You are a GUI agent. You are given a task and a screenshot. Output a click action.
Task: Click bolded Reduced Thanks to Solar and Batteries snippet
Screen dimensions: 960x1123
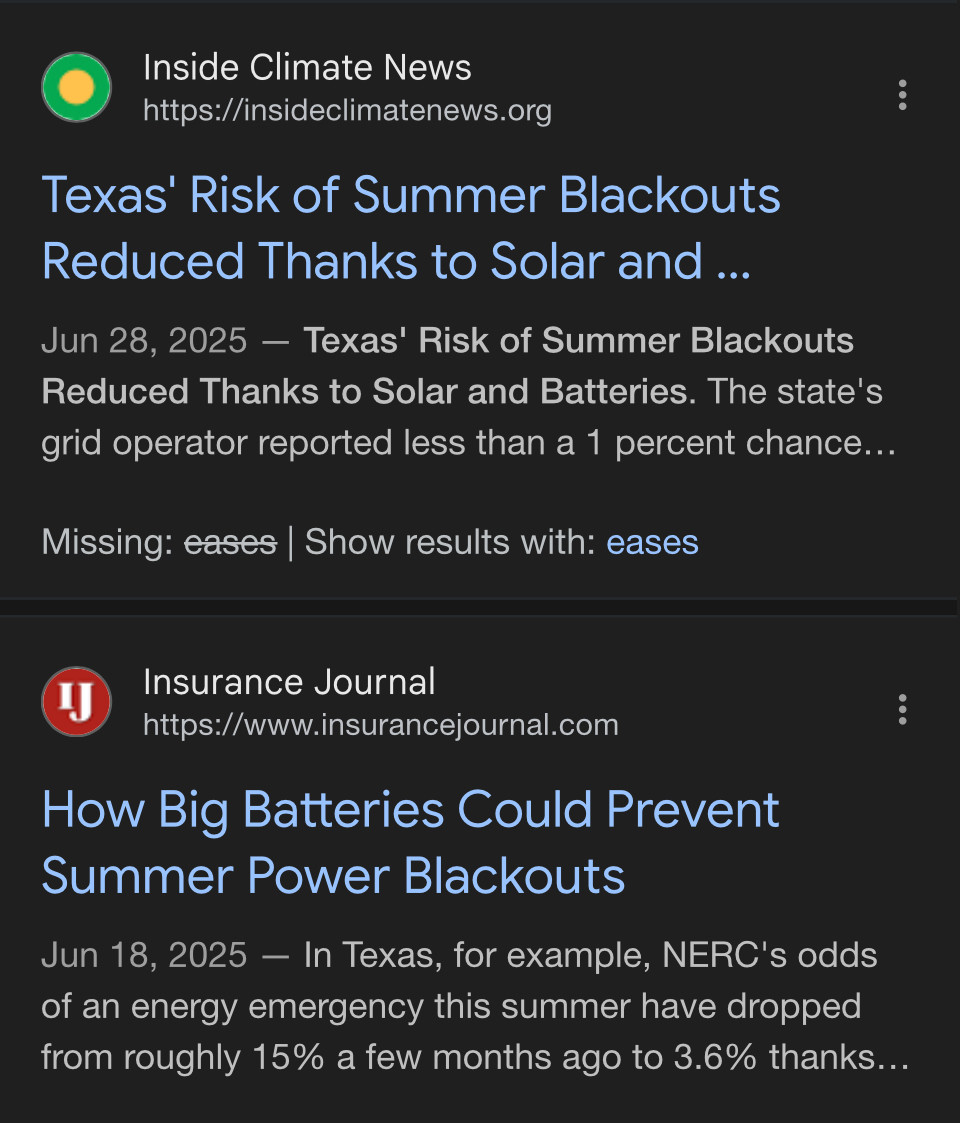(368, 392)
